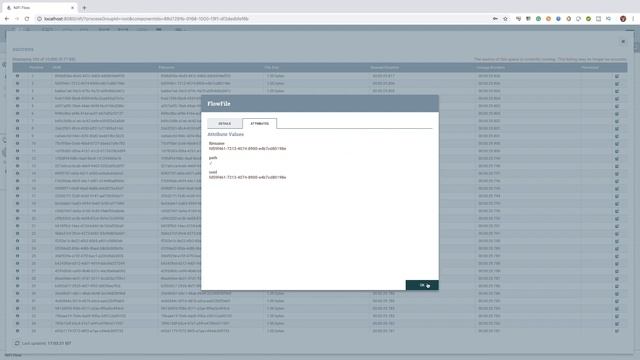
Task: Reload the browser page
Action: click(27, 19)
